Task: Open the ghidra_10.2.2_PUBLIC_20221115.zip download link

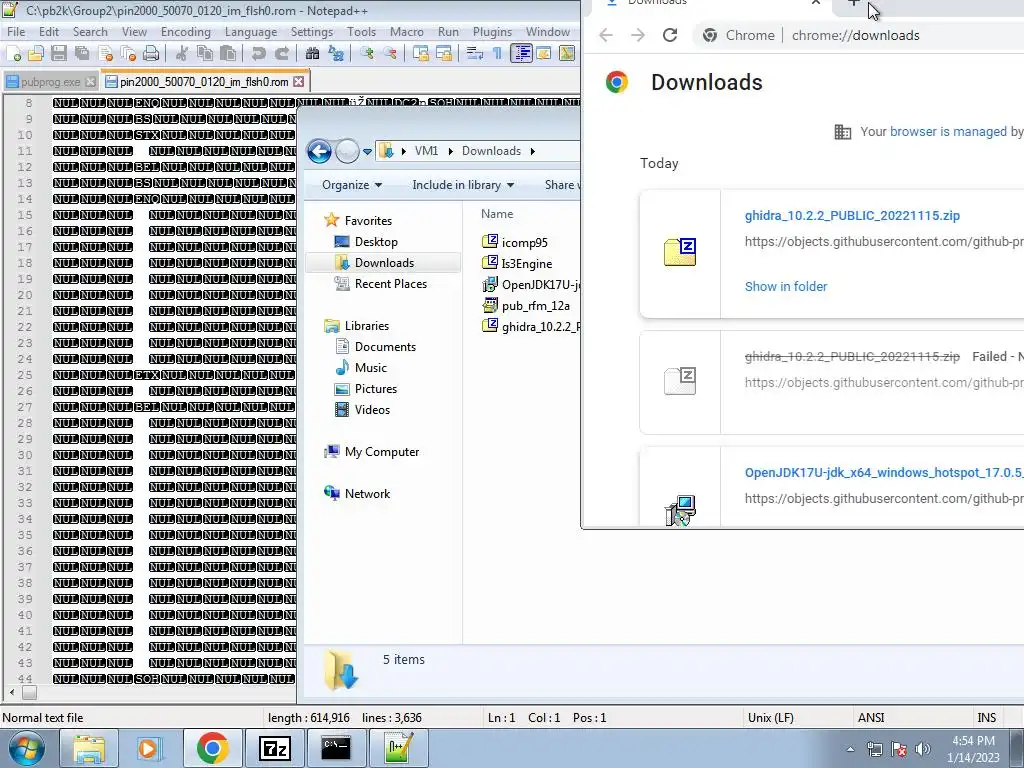Action: tap(852, 216)
